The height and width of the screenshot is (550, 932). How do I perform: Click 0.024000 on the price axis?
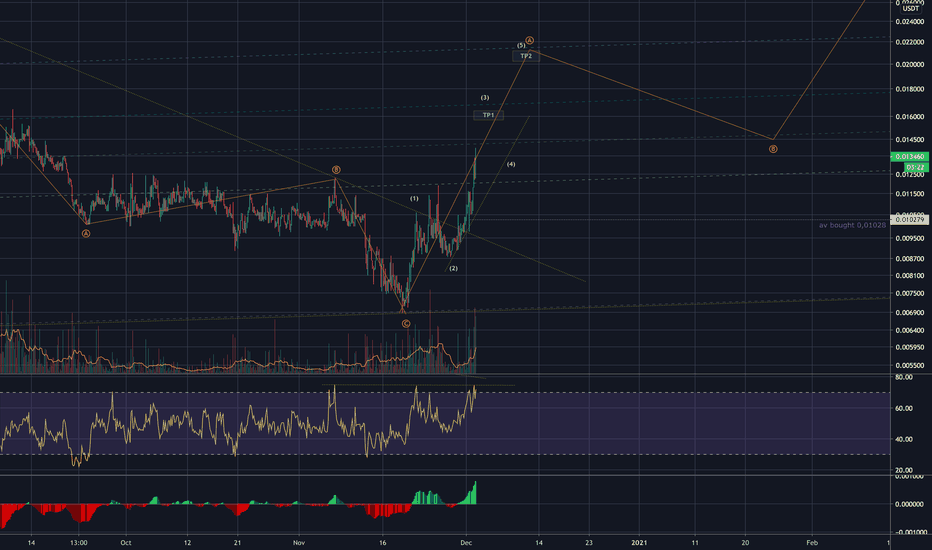click(909, 22)
